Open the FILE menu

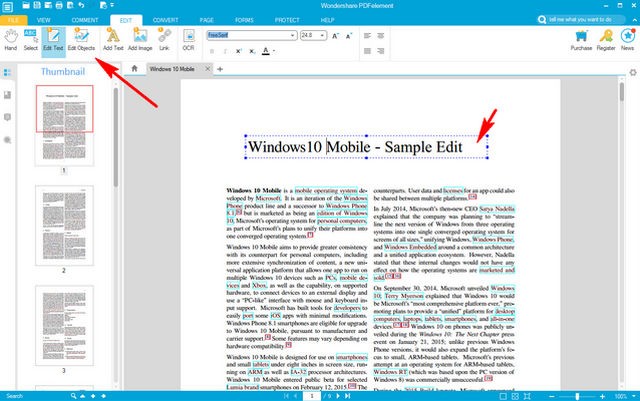[x=13, y=20]
